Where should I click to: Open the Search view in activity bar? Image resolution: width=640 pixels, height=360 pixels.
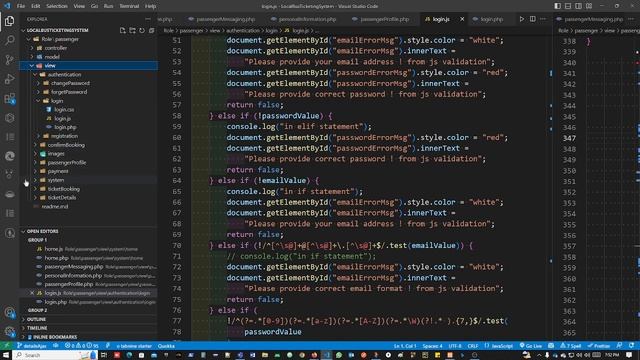click(x=9, y=40)
